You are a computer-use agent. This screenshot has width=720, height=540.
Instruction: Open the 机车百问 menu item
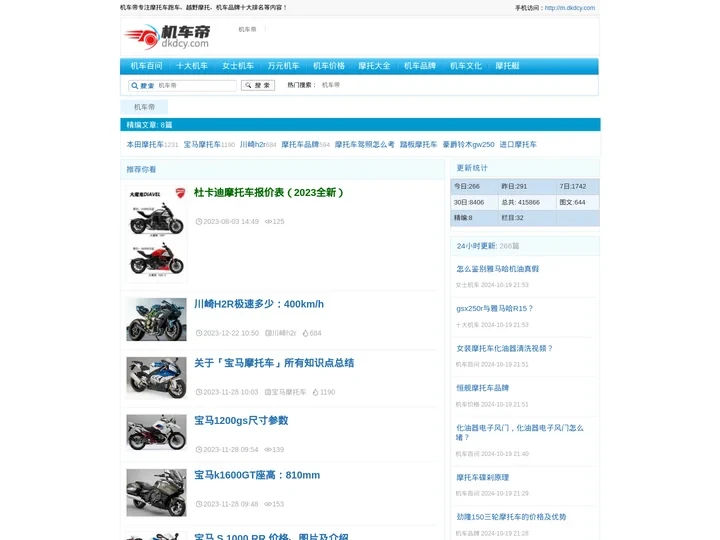146,66
